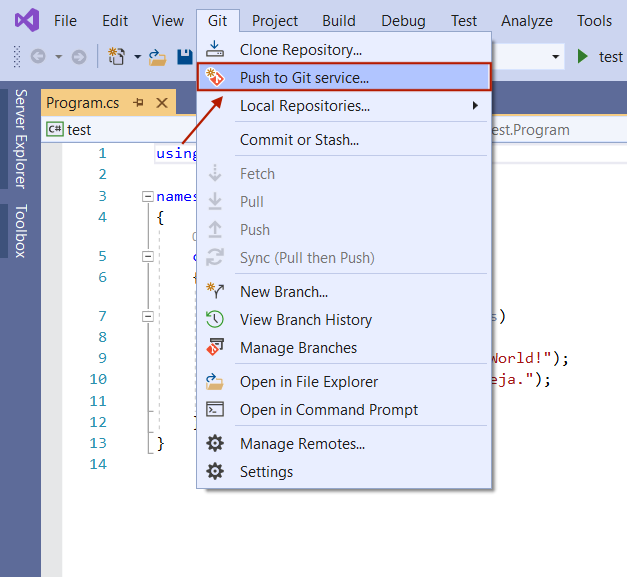
Task: Open the Server Explorer side panel
Action: coord(20,138)
